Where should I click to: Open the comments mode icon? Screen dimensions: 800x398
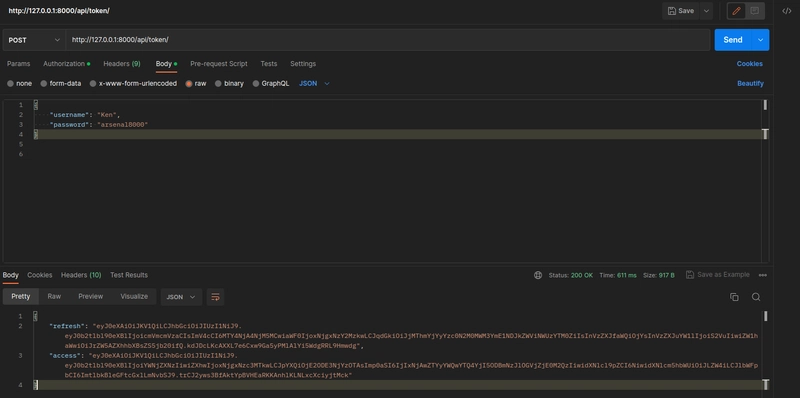click(755, 11)
